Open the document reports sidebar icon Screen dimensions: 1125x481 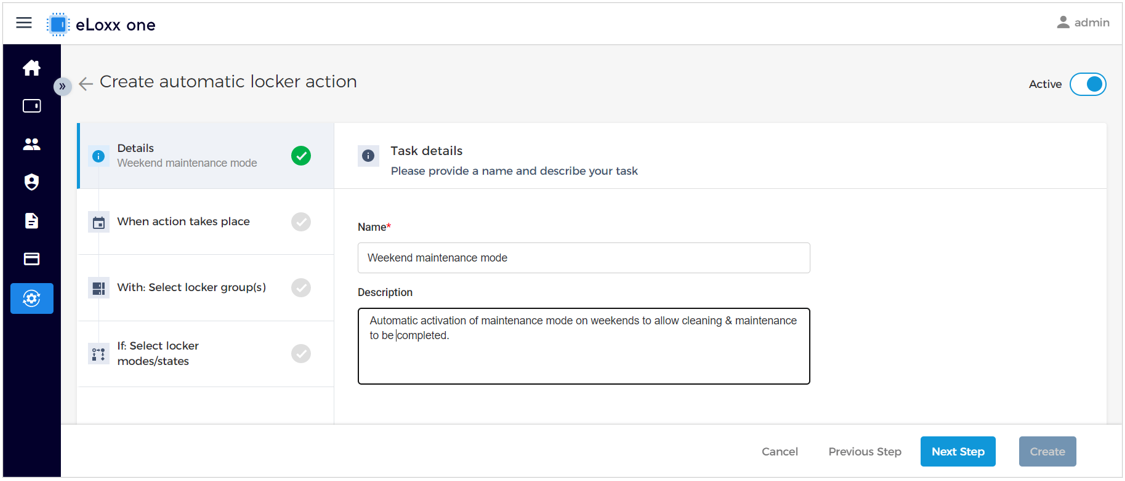click(32, 220)
